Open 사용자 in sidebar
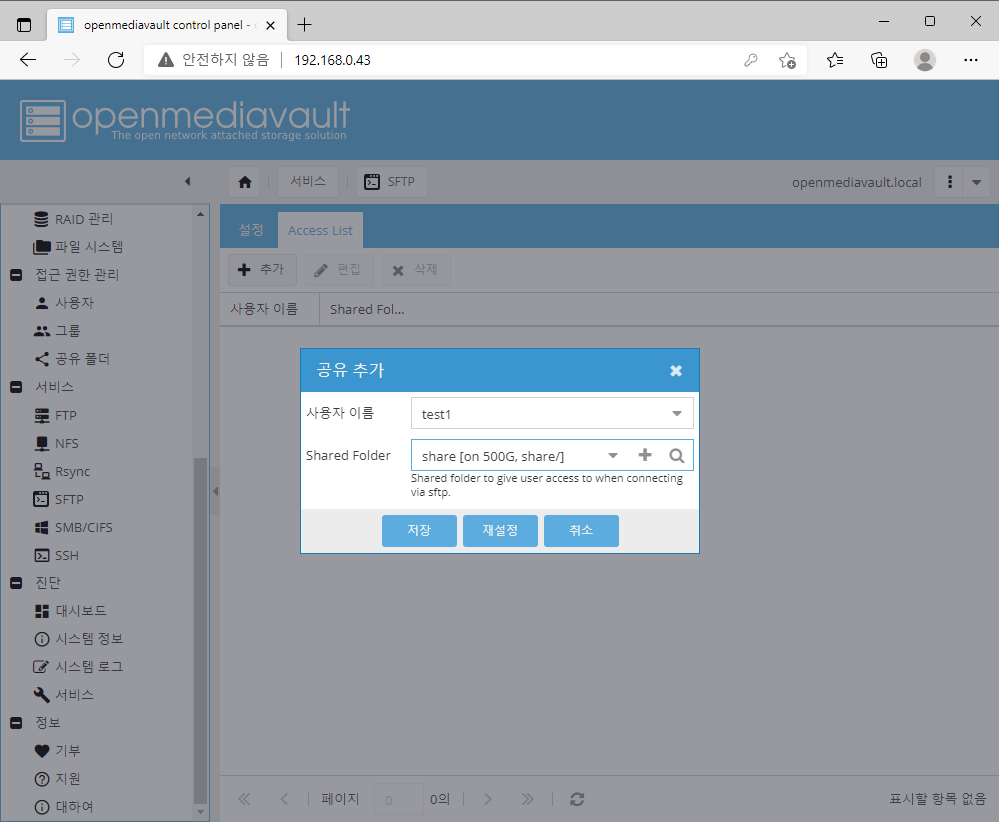The width and height of the screenshot is (999, 822). point(64,303)
